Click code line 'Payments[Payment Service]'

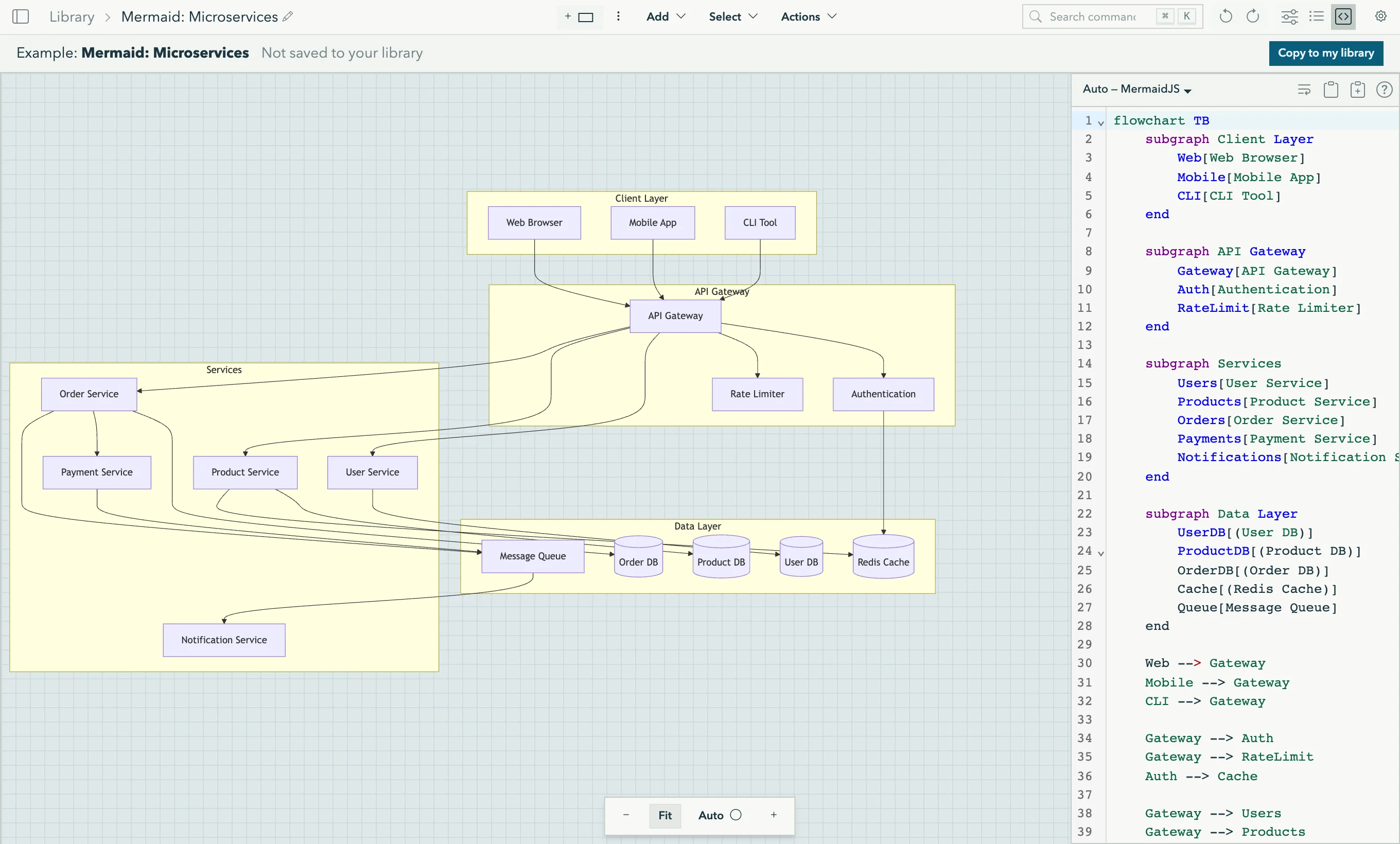tap(1276, 438)
